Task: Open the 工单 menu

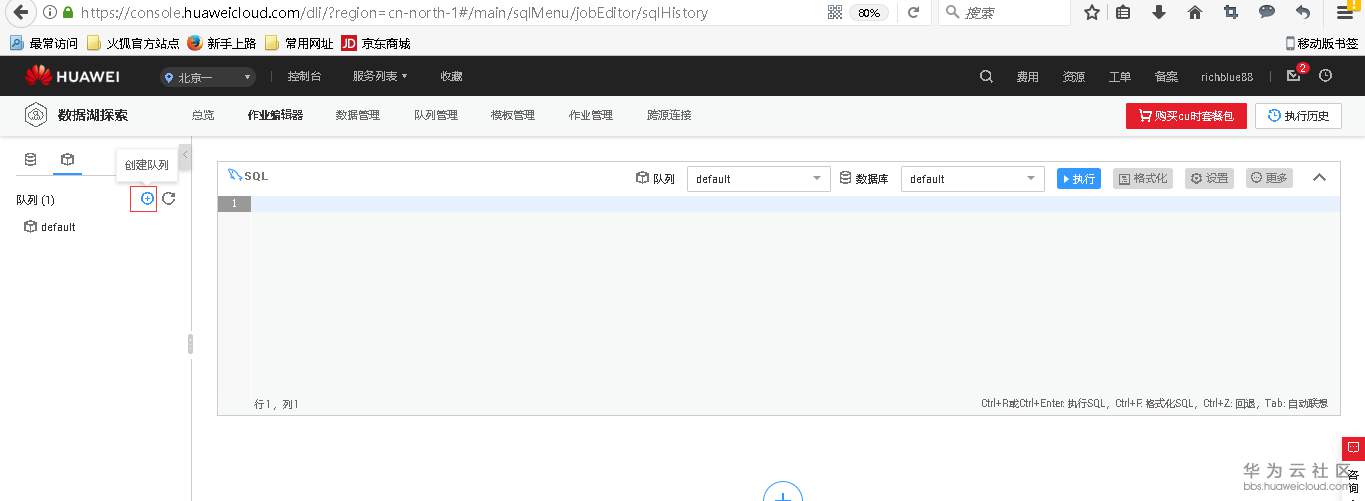Action: click(x=1120, y=77)
